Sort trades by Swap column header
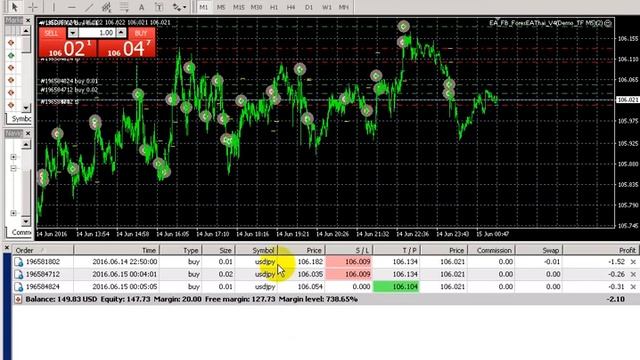This screenshot has height=360, width=640. tap(539, 250)
